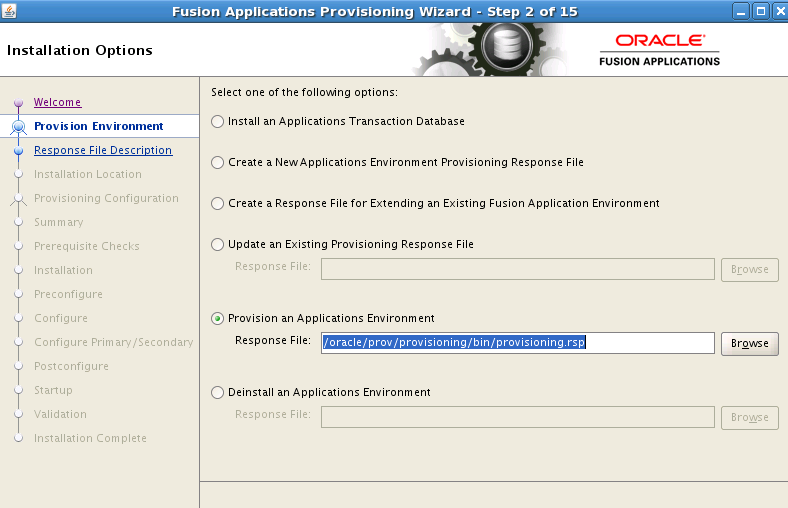Viewport: 788px width, 508px height.
Task: Click the Provision Environment step marker icon
Action: [x=18, y=126]
